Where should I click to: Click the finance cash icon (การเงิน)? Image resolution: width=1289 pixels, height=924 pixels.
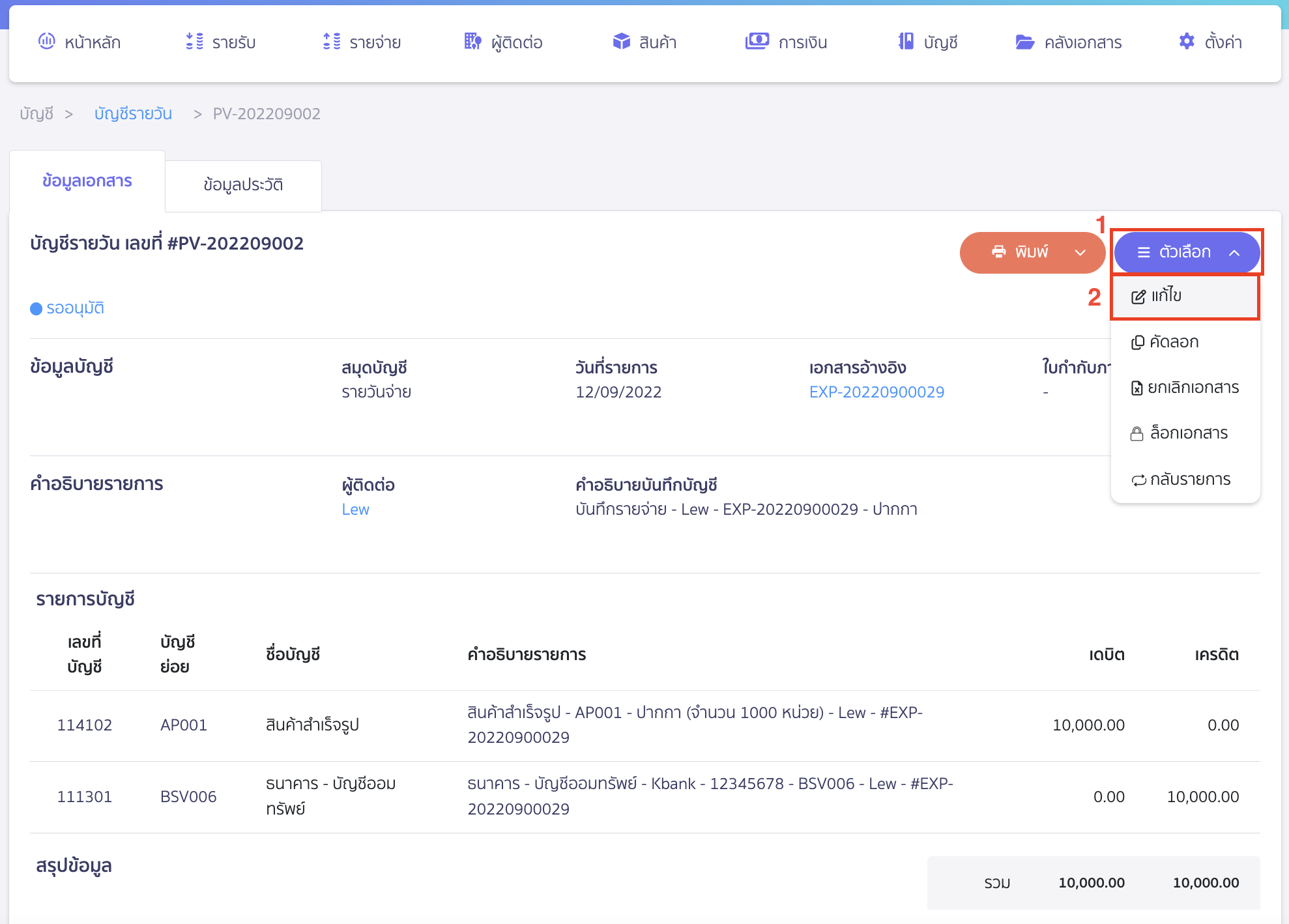757,42
